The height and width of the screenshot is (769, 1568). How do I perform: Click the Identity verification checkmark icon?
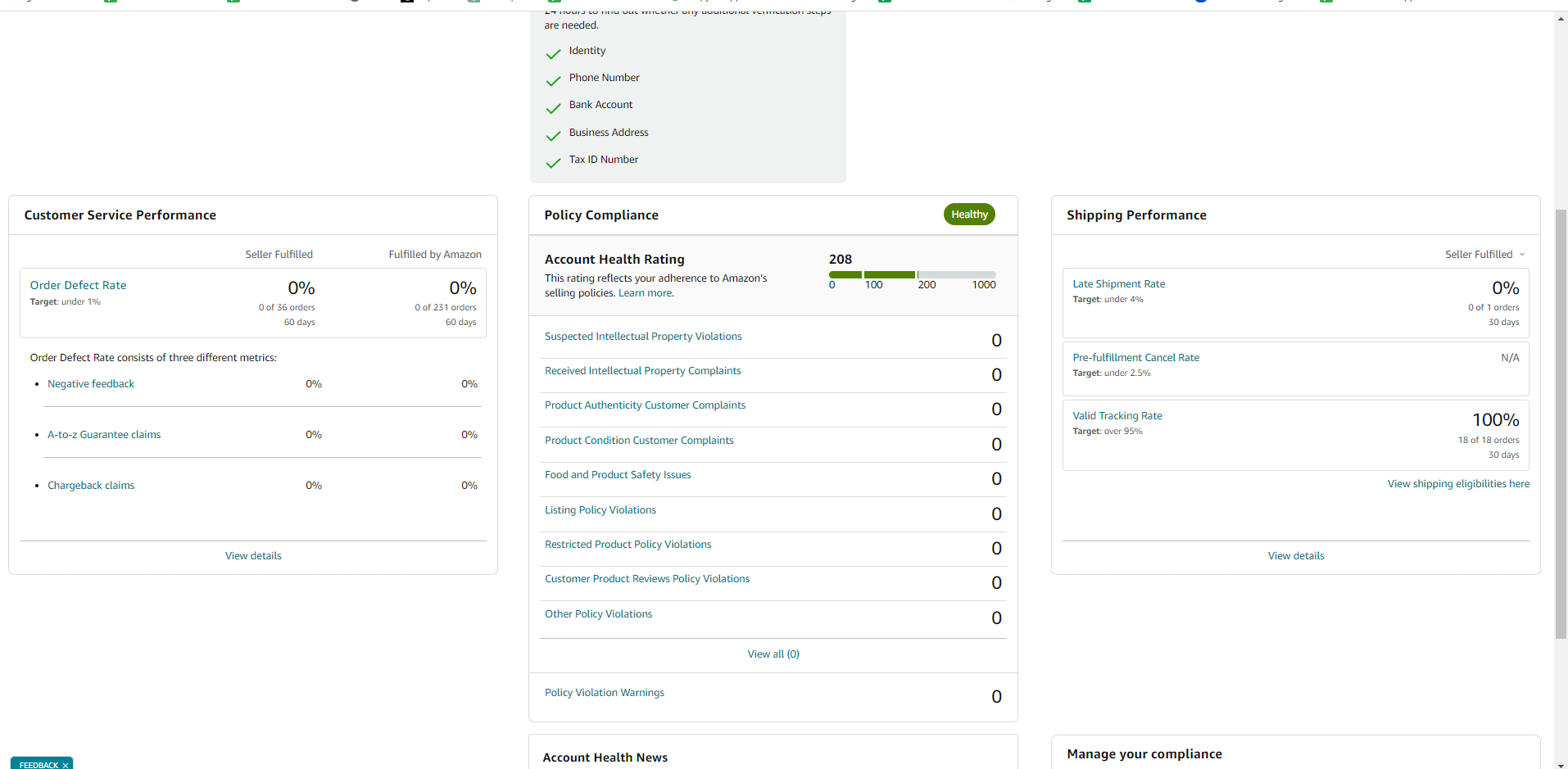click(554, 54)
